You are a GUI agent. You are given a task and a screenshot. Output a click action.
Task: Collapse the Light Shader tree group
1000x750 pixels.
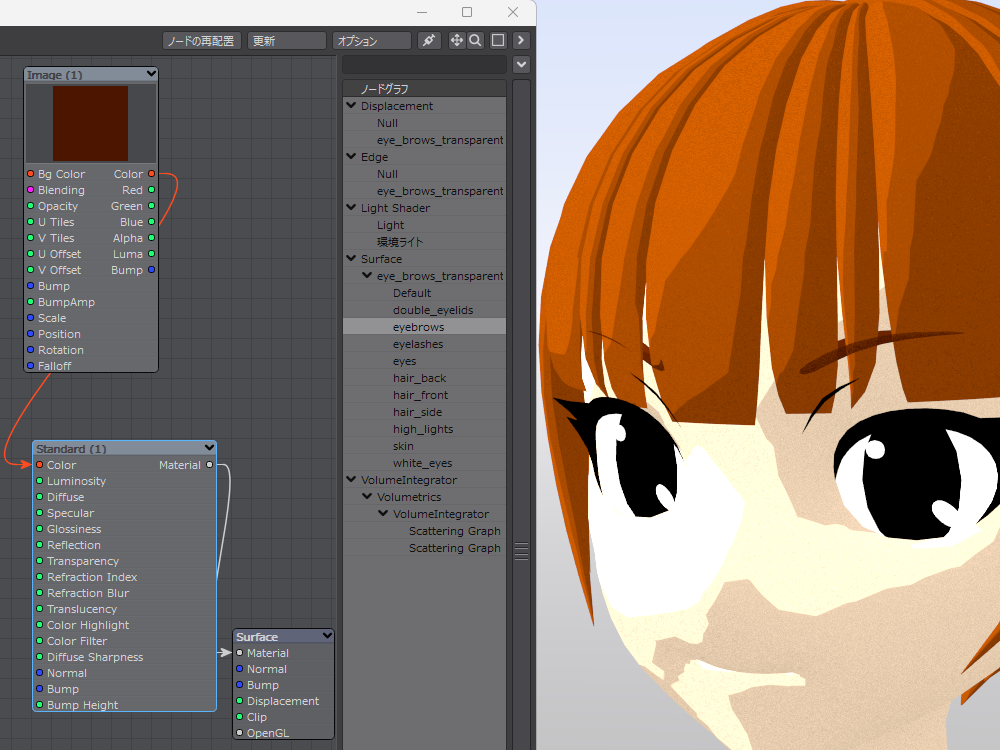pyautogui.click(x=351, y=208)
